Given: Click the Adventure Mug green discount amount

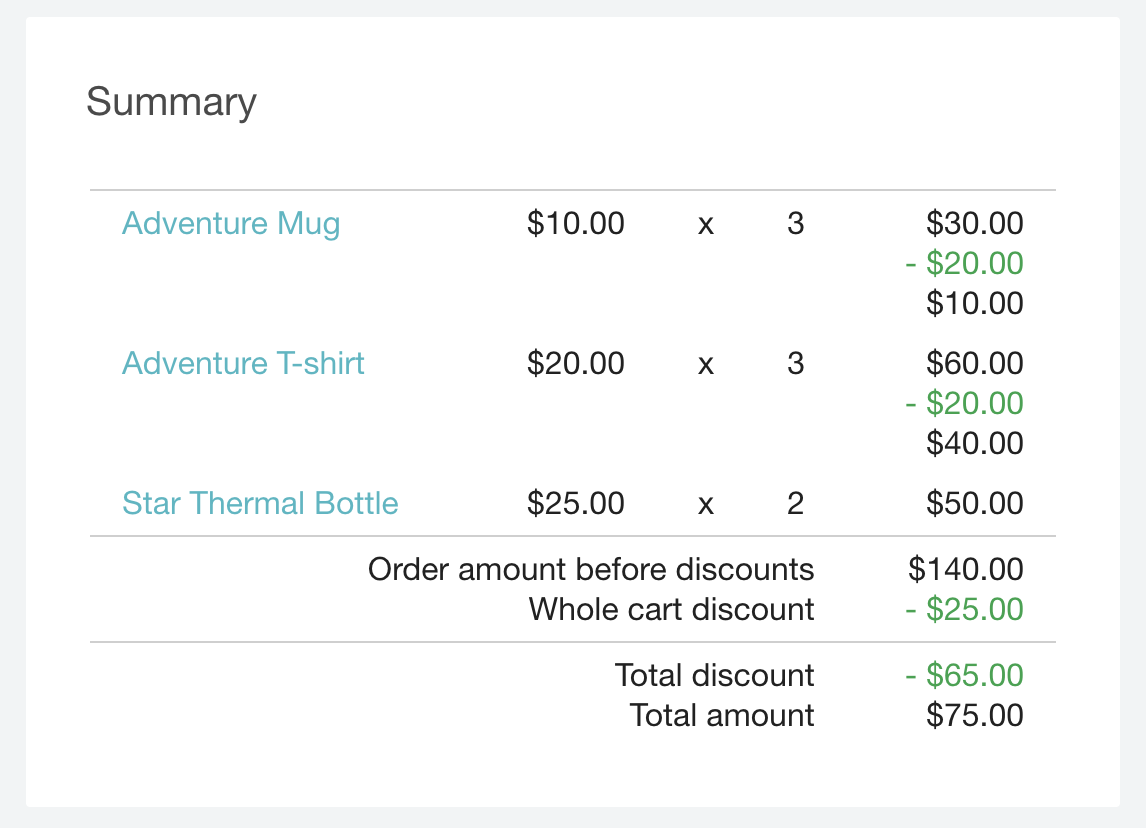Looking at the screenshot, I should (x=964, y=263).
